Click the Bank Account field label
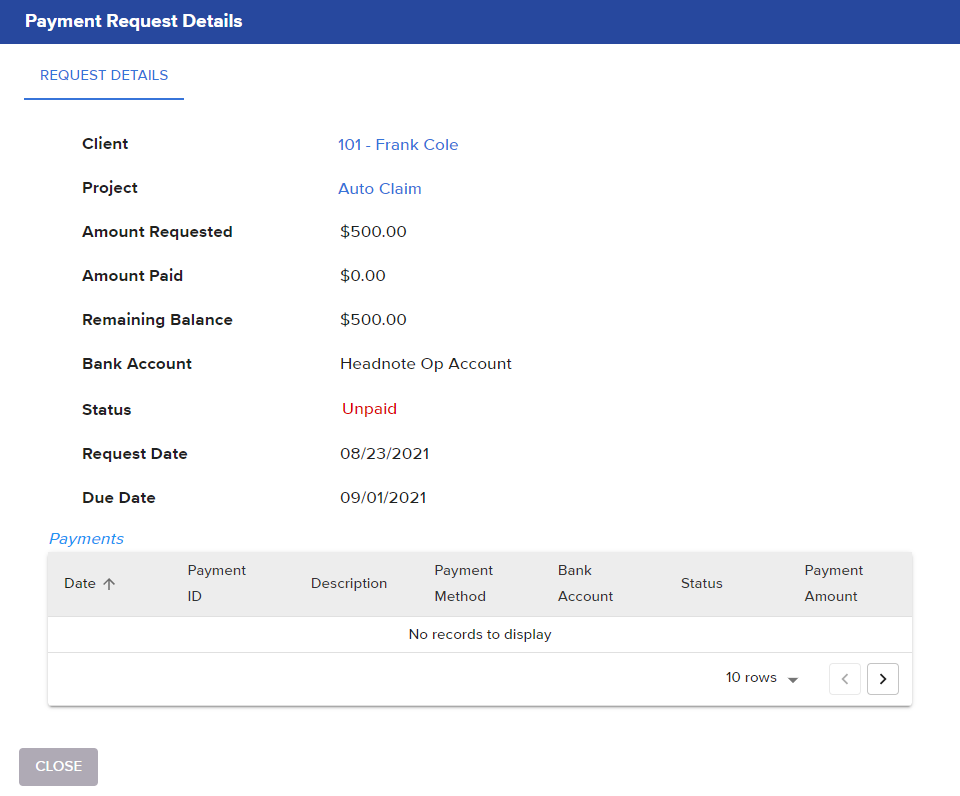The height and width of the screenshot is (796, 960). [x=137, y=364]
